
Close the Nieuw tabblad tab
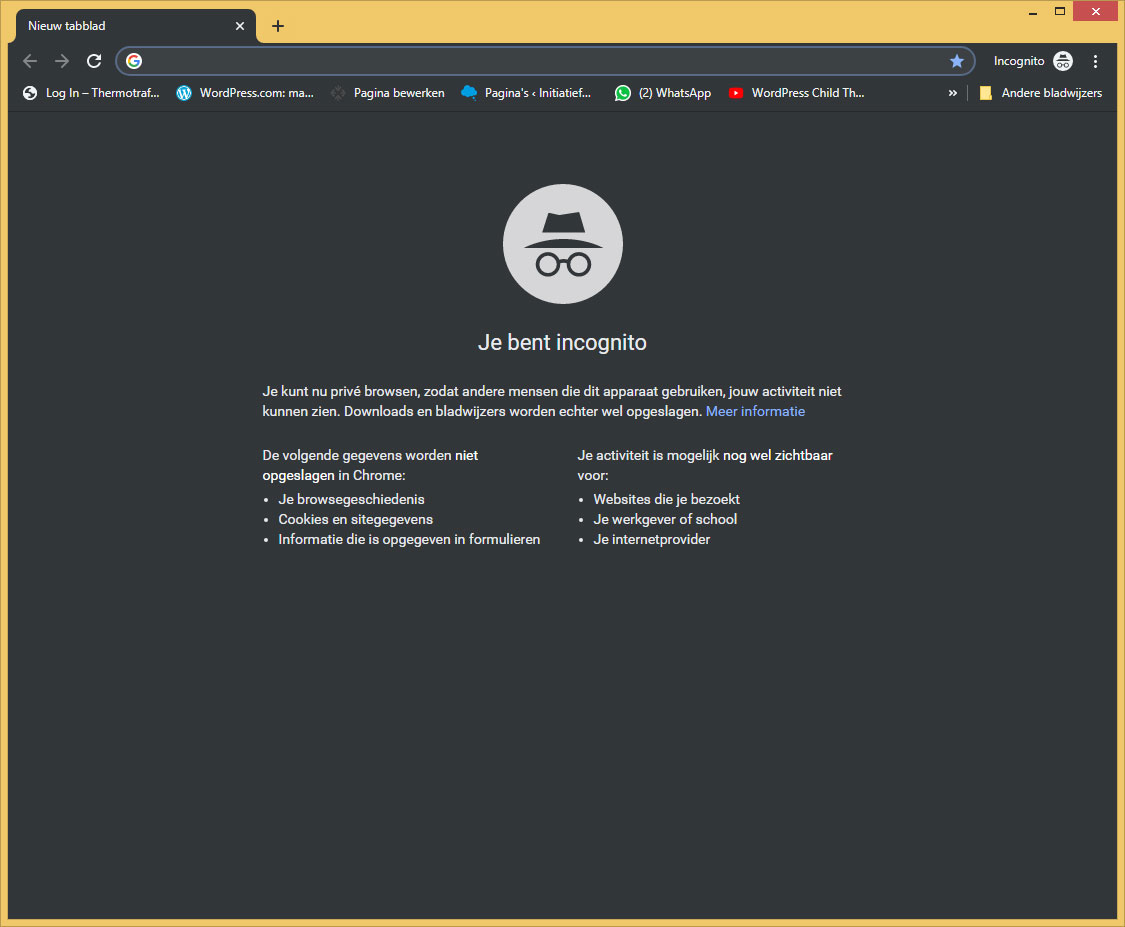pyautogui.click(x=240, y=26)
